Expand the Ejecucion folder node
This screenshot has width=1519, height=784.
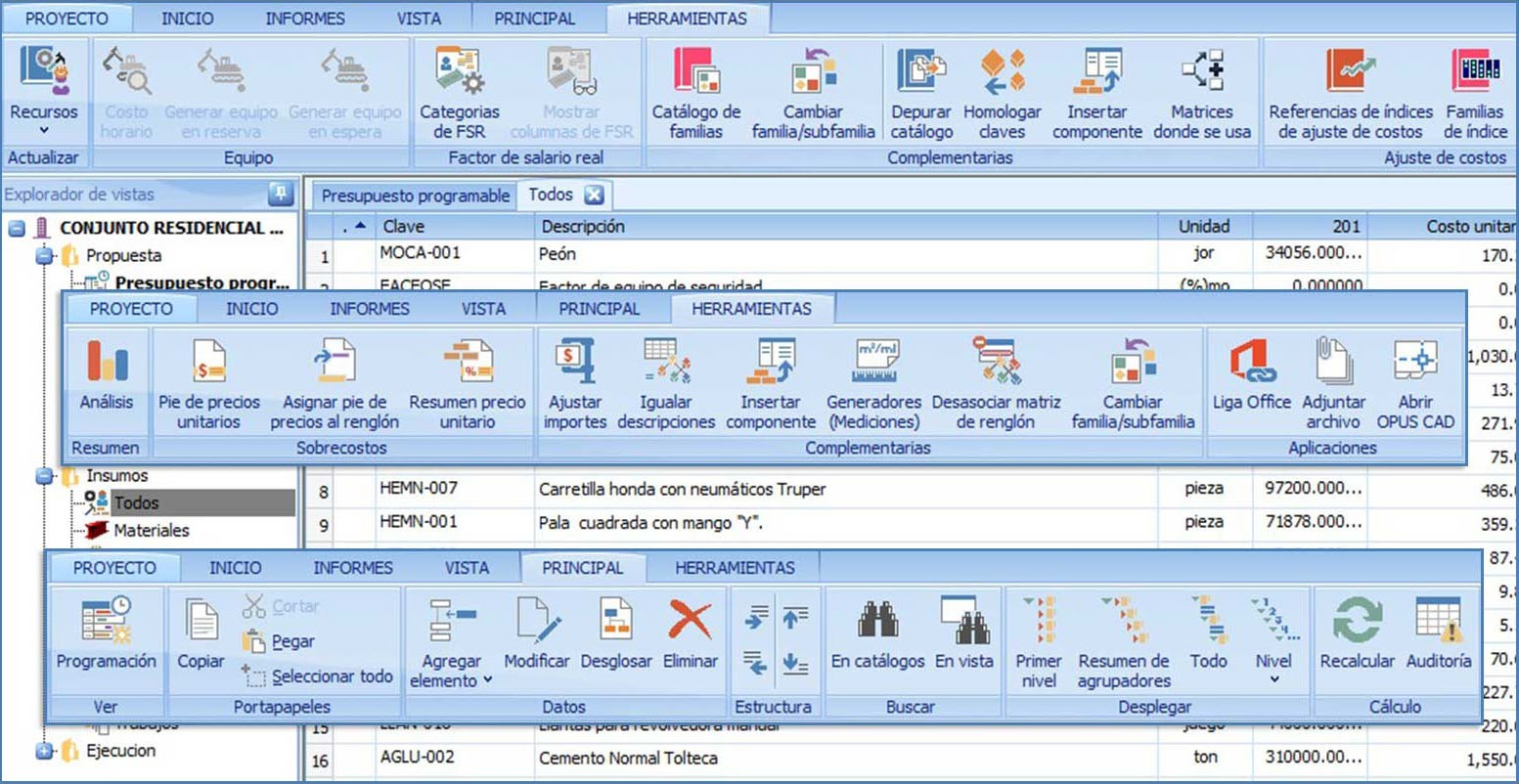tap(44, 751)
